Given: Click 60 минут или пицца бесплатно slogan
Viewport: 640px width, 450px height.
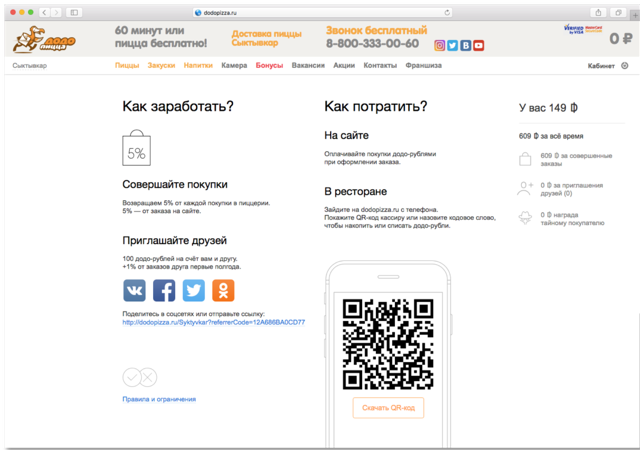Looking at the screenshot, I should click(x=161, y=36).
